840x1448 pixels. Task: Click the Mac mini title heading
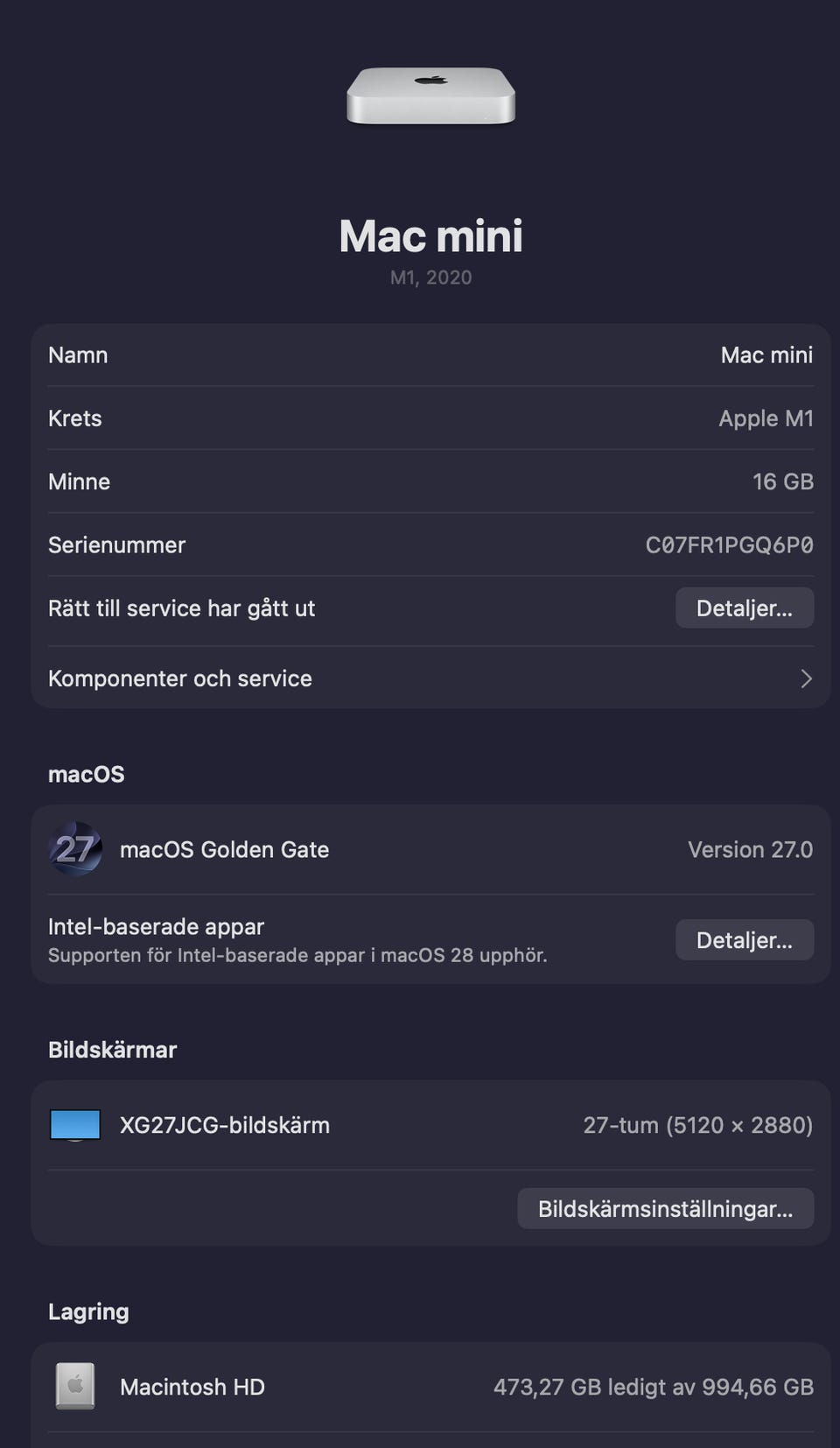pos(430,236)
